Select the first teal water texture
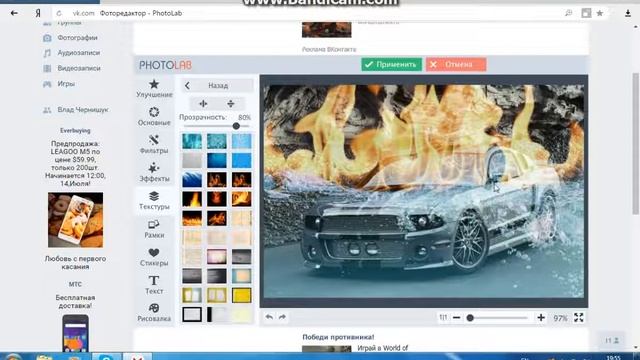This screenshot has height=360, width=640. [x=192, y=141]
